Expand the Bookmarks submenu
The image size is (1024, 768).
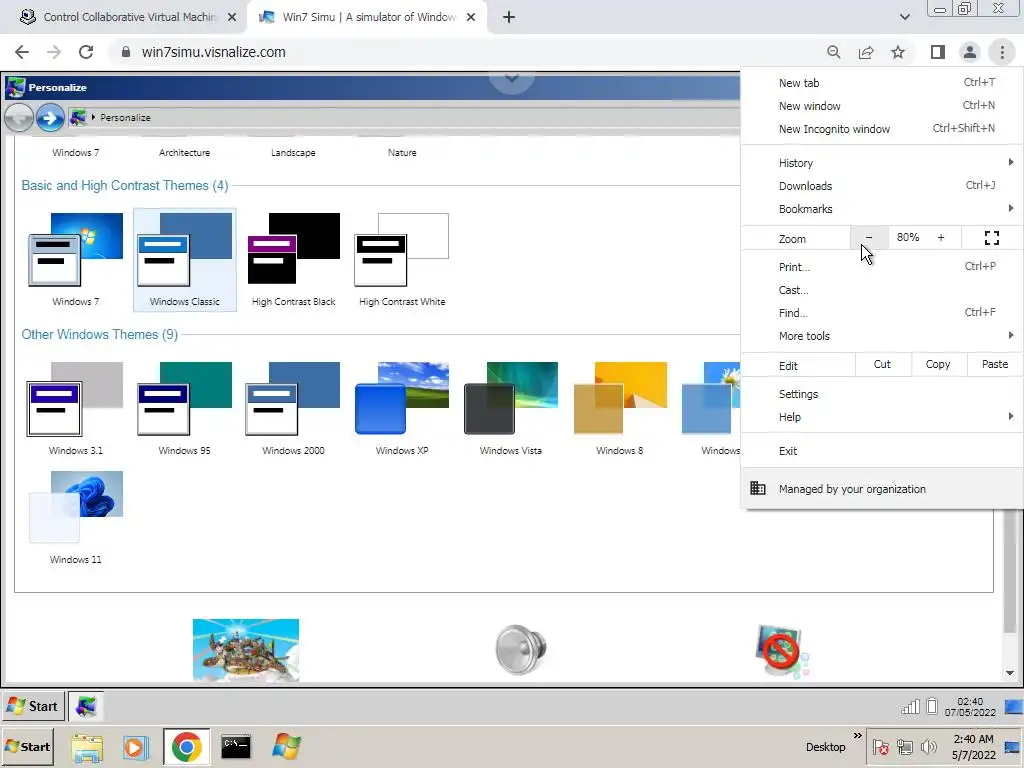[x=882, y=209]
